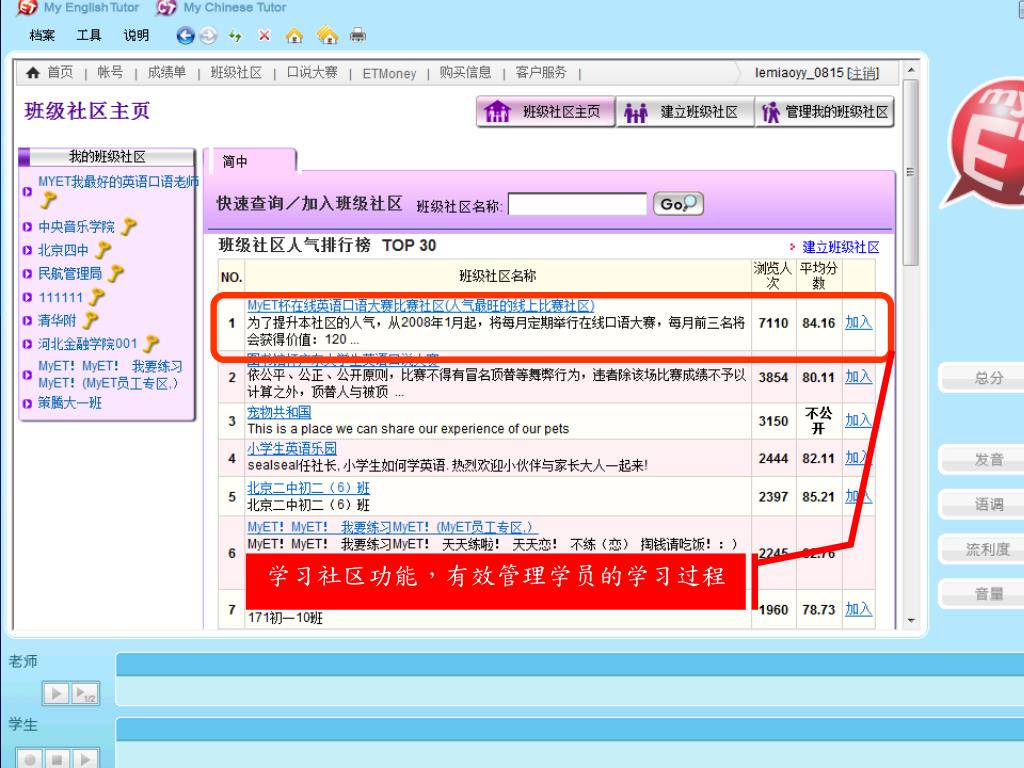The width and height of the screenshot is (1024, 768).
Task: Open 帐号 in navigation bar
Action: [110, 72]
